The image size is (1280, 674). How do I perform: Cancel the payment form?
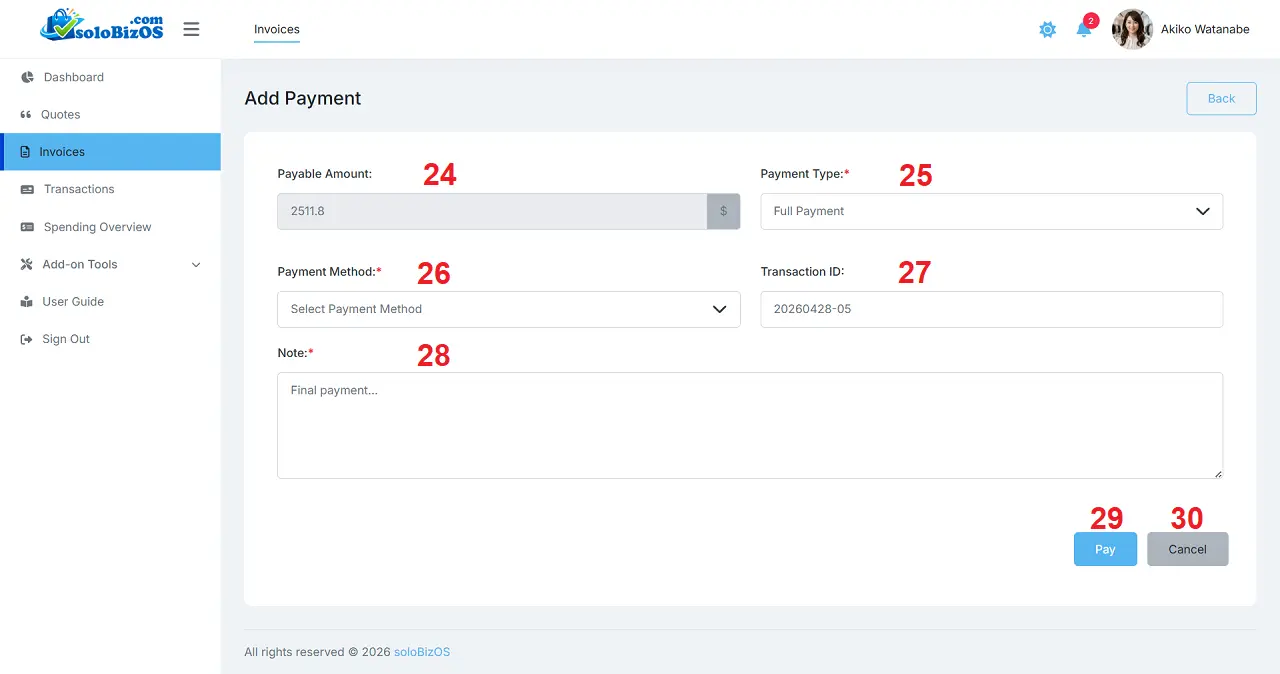click(1187, 549)
